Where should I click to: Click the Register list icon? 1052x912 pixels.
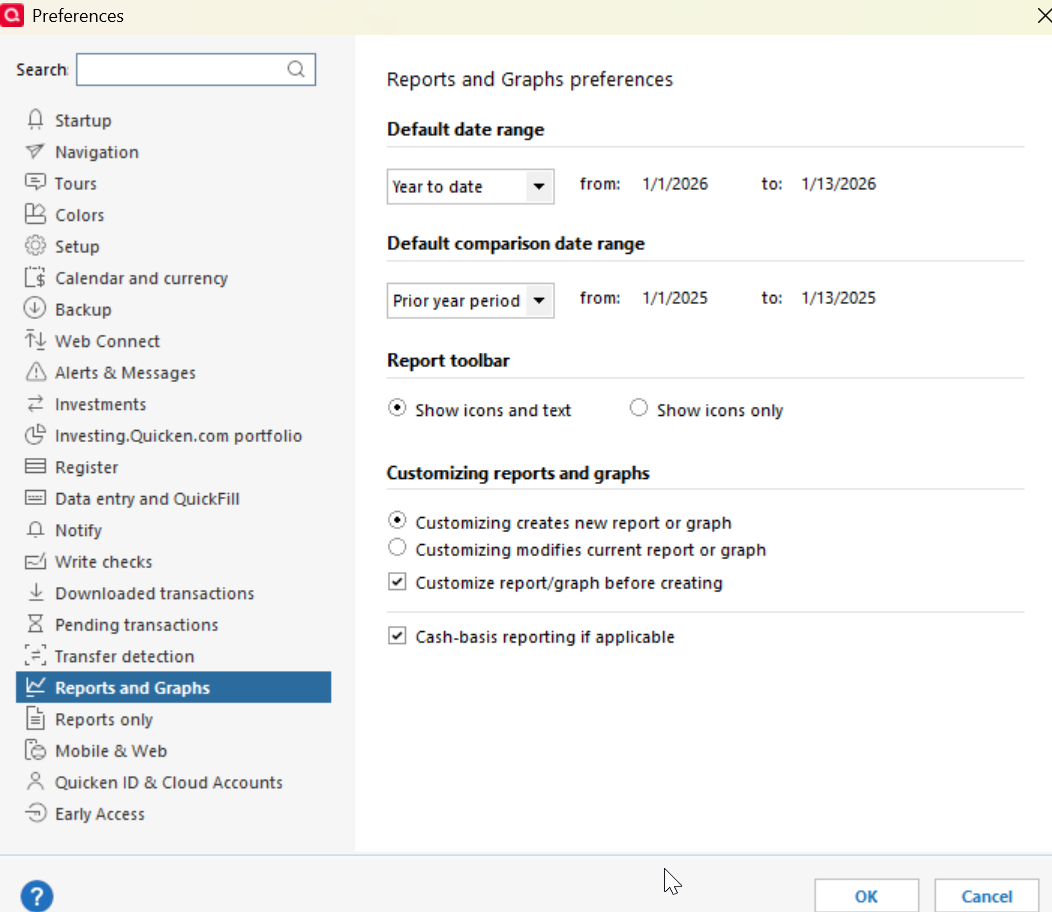[36, 466]
